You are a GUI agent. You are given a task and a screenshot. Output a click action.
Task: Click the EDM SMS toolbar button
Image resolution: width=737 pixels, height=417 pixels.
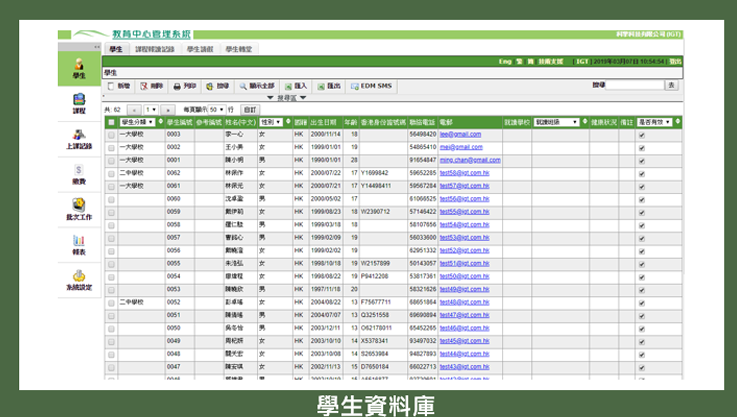tap(371, 86)
